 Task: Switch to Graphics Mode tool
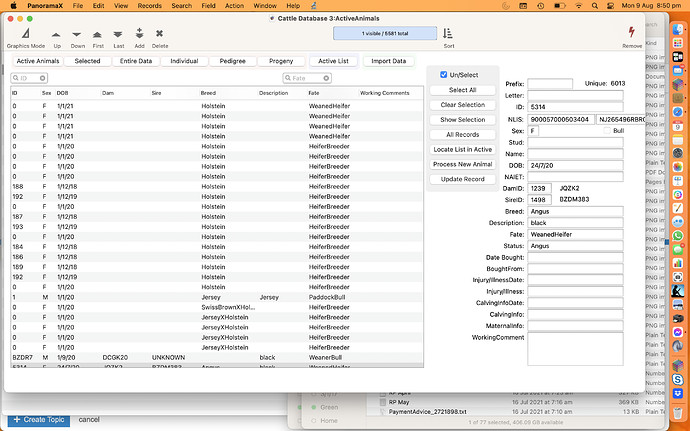point(26,38)
